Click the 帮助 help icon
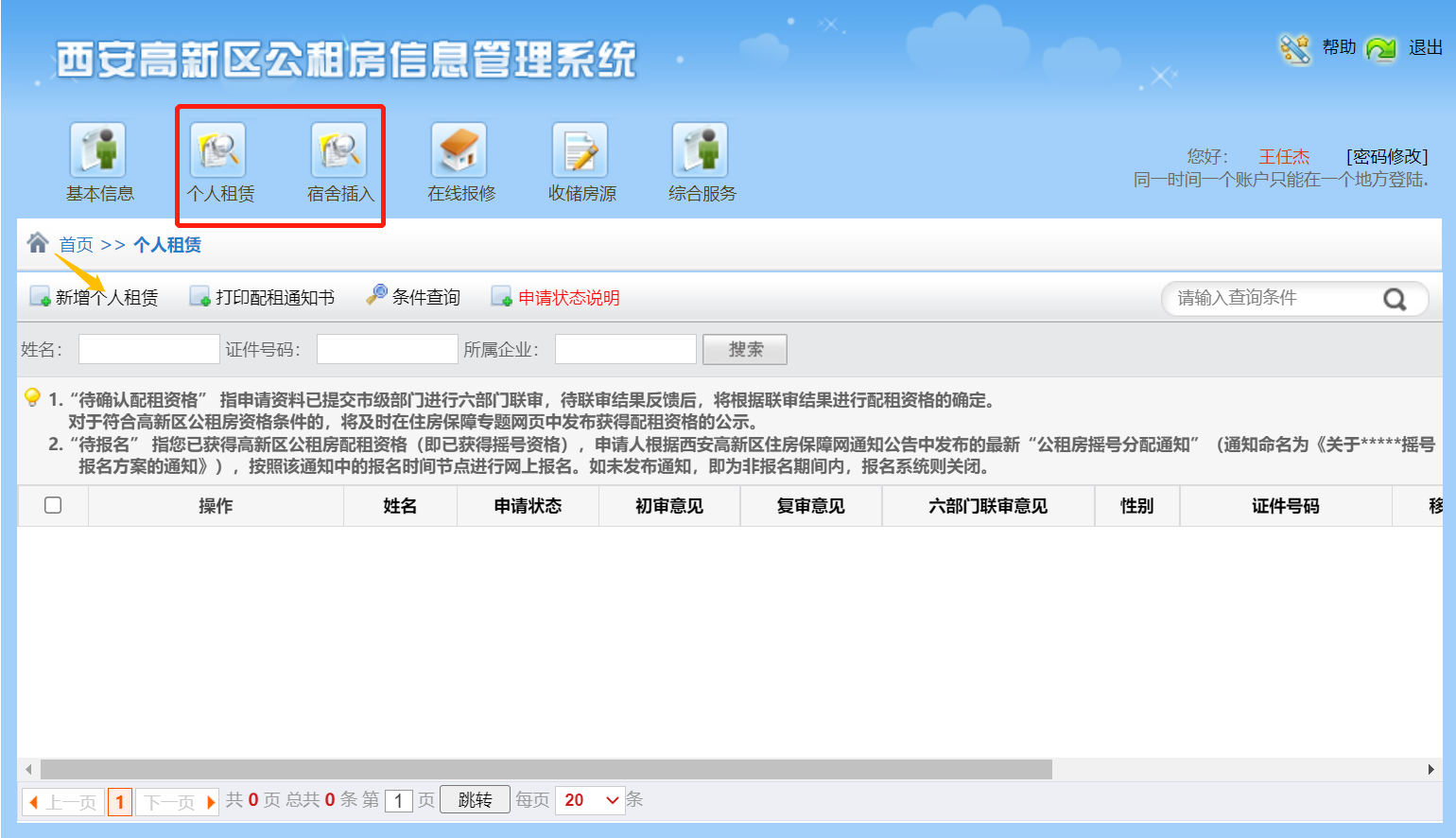This screenshot has height=838, width=1456. [1295, 48]
